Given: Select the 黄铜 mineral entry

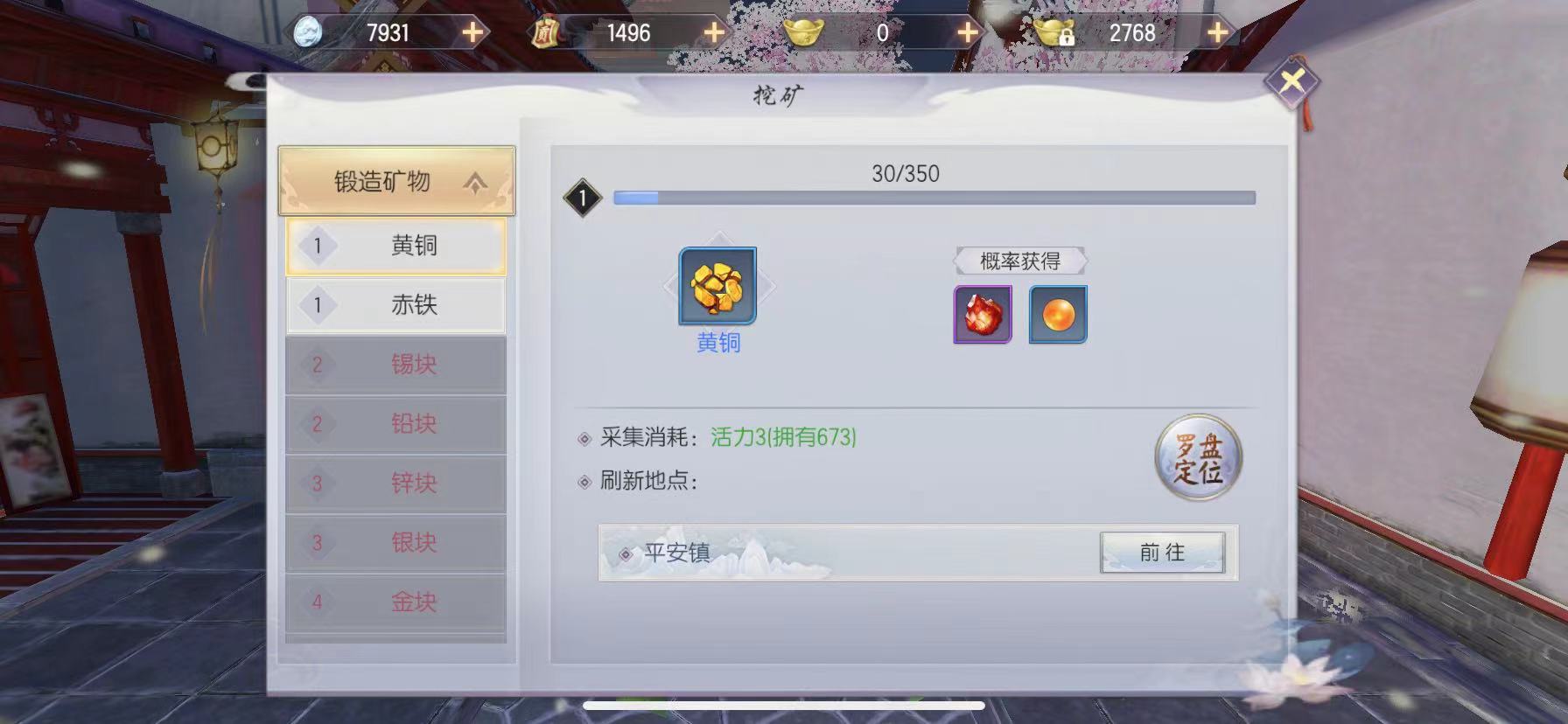Looking at the screenshot, I should 396,246.
